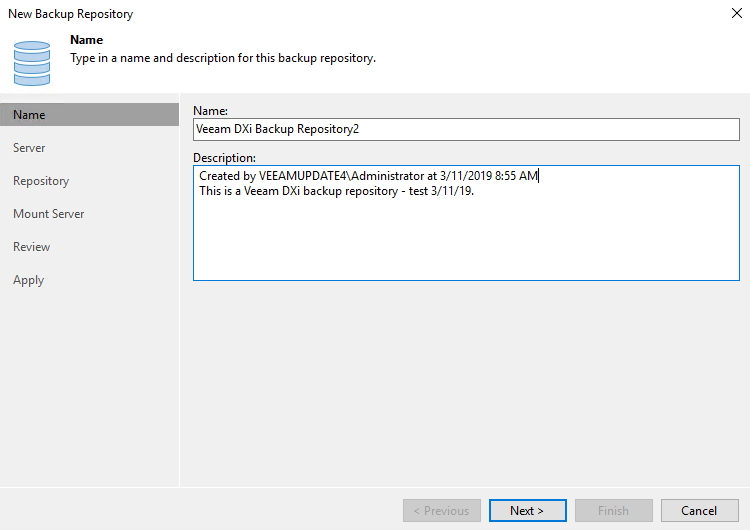Jump to the Mount Server step
This screenshot has width=750, height=530.
click(x=49, y=214)
